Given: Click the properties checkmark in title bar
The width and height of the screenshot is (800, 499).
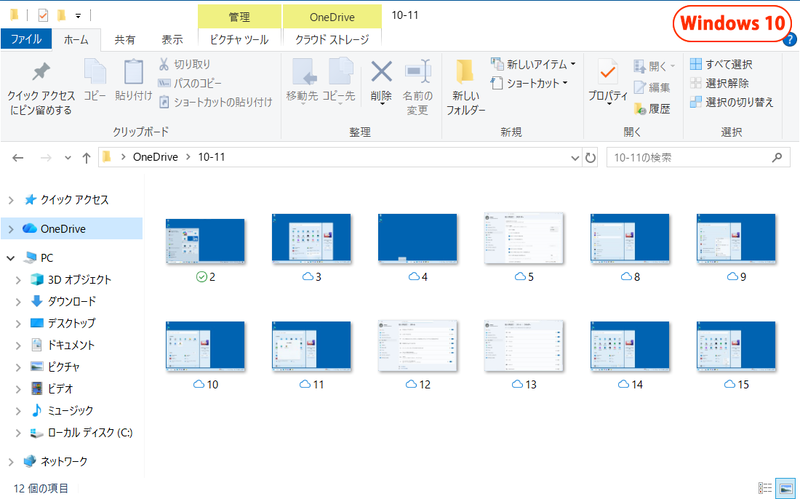Looking at the screenshot, I should 43,15.
